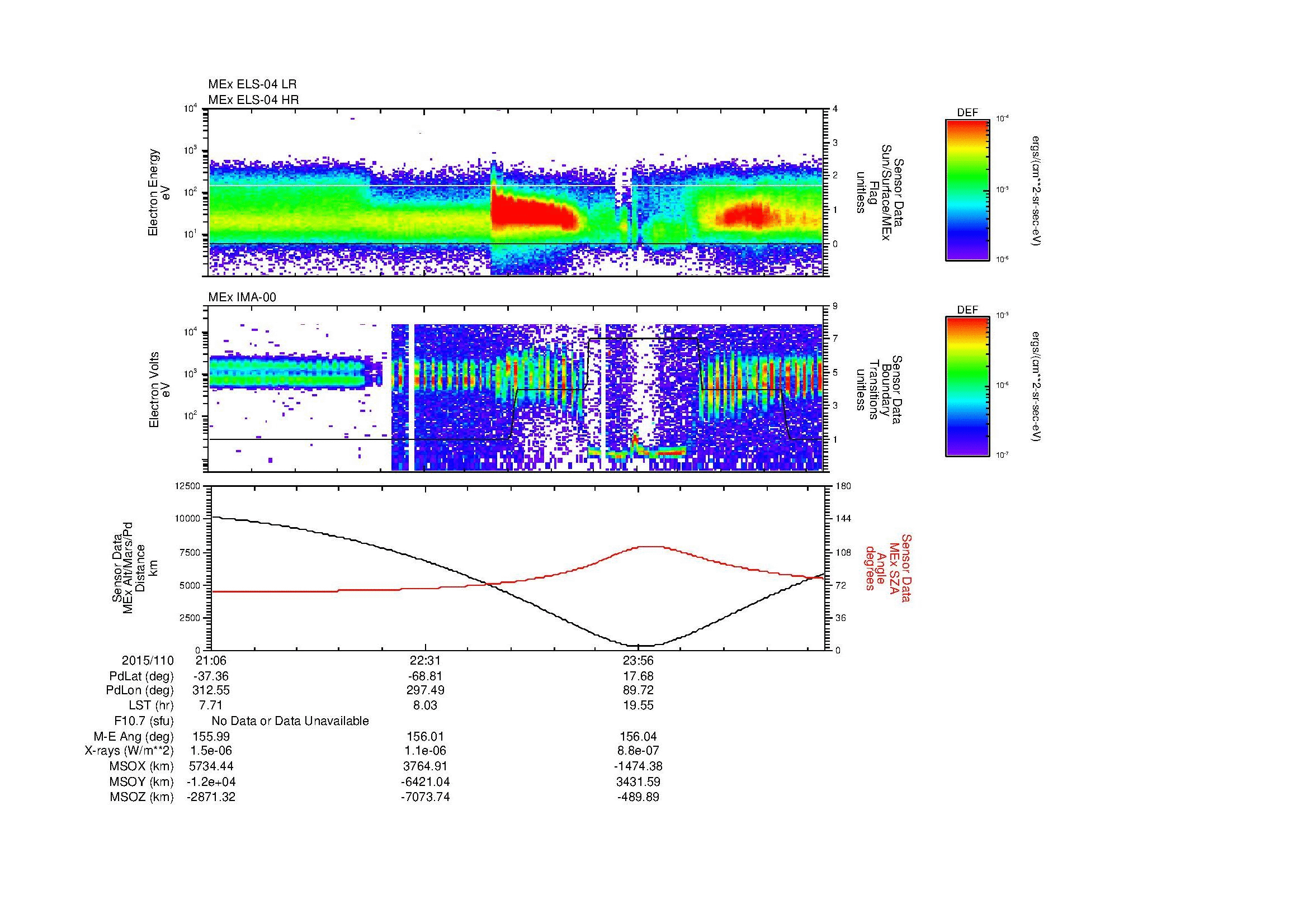This screenshot has height=924, width=1308.
Task: Select the MSOZ (km) row label
Action: [x=141, y=797]
